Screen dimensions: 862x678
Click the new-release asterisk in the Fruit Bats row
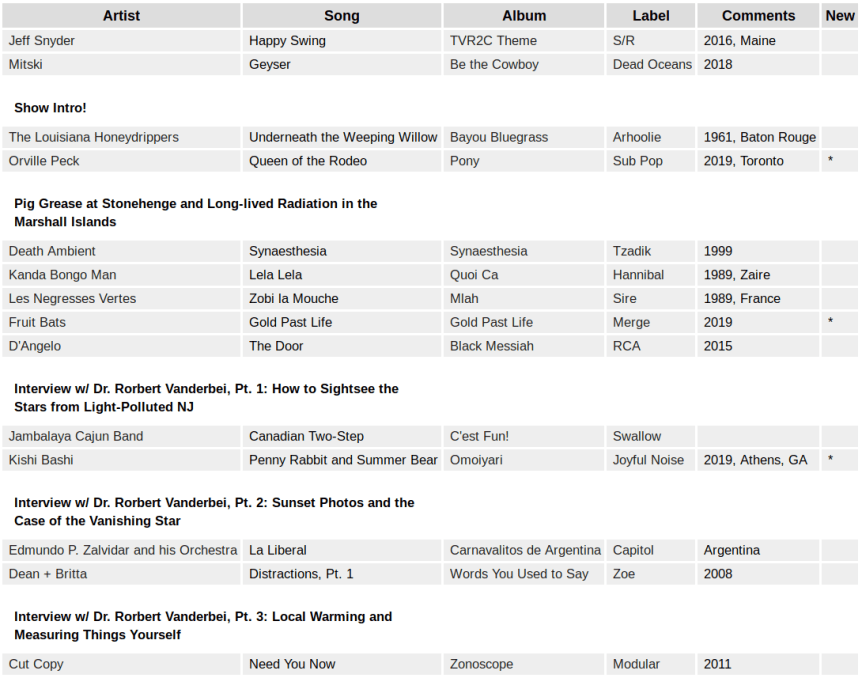(830, 322)
